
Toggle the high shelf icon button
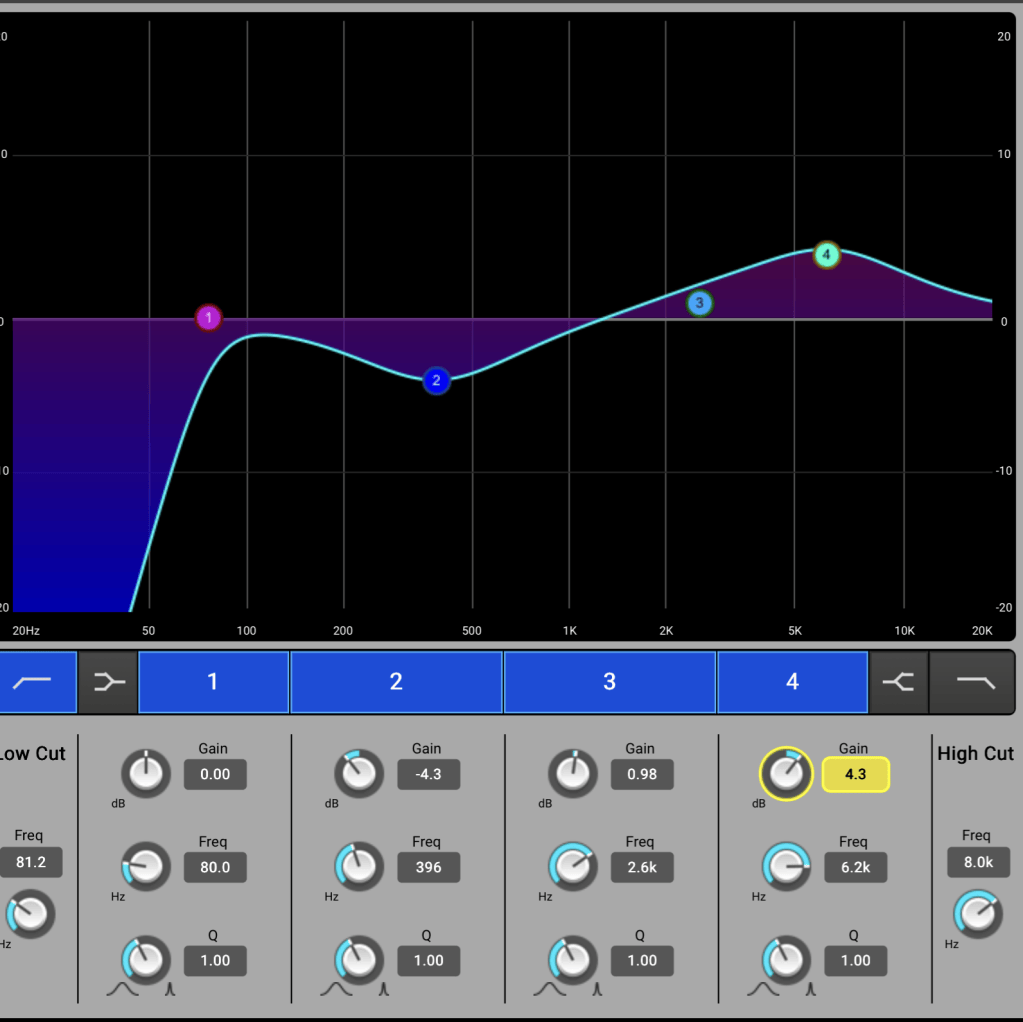tap(898, 681)
